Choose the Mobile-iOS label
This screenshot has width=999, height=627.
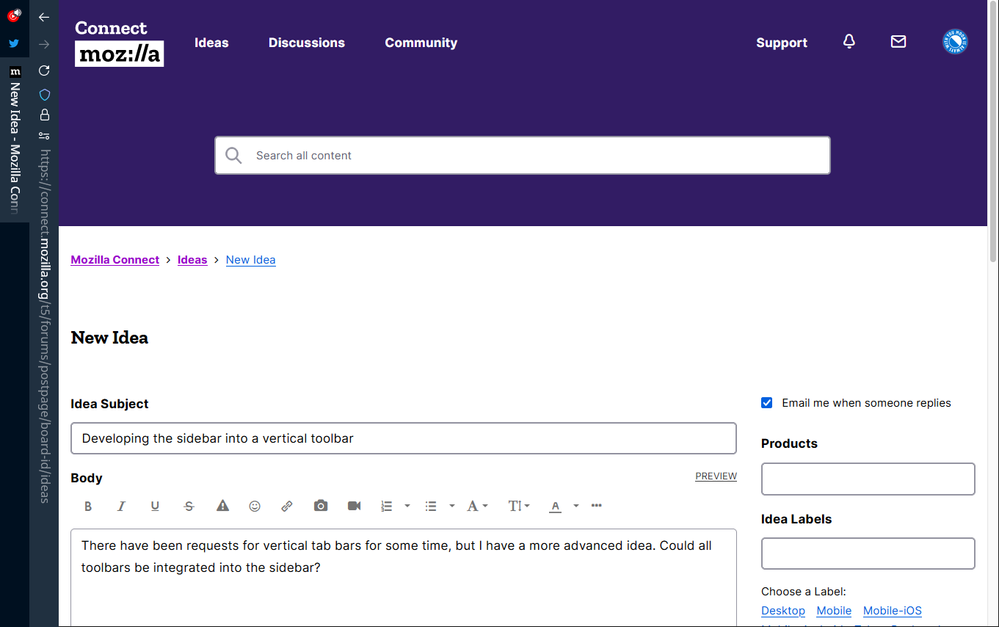coord(893,610)
